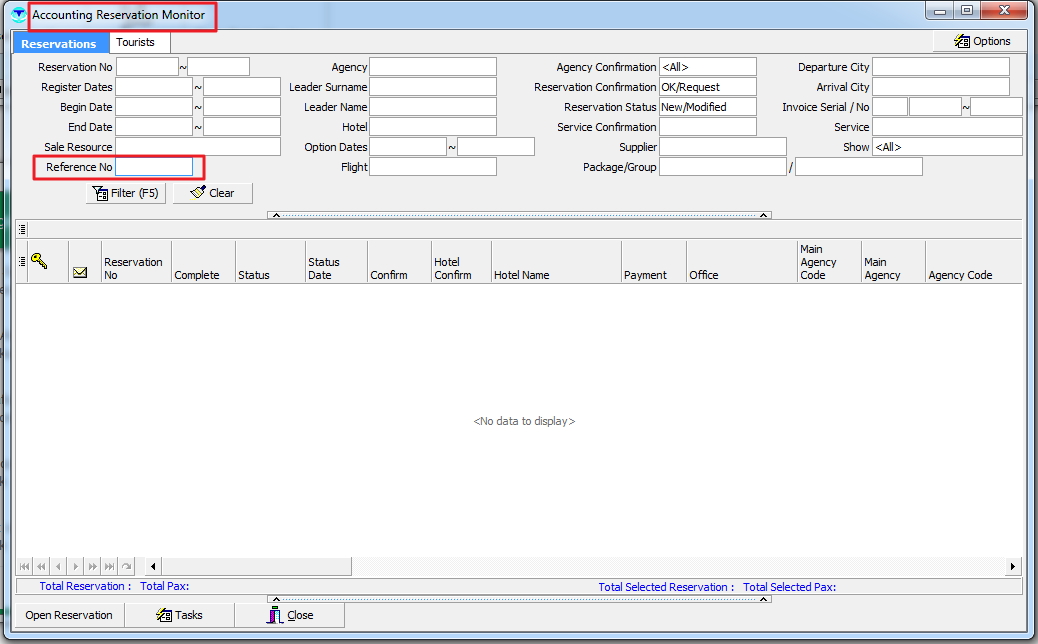Screen dimensions: 1038x644
Task: Click the key icon column header
Action: click(40, 261)
